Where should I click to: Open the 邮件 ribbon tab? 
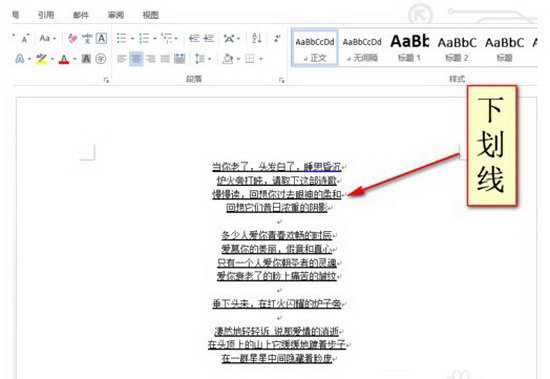coord(81,15)
